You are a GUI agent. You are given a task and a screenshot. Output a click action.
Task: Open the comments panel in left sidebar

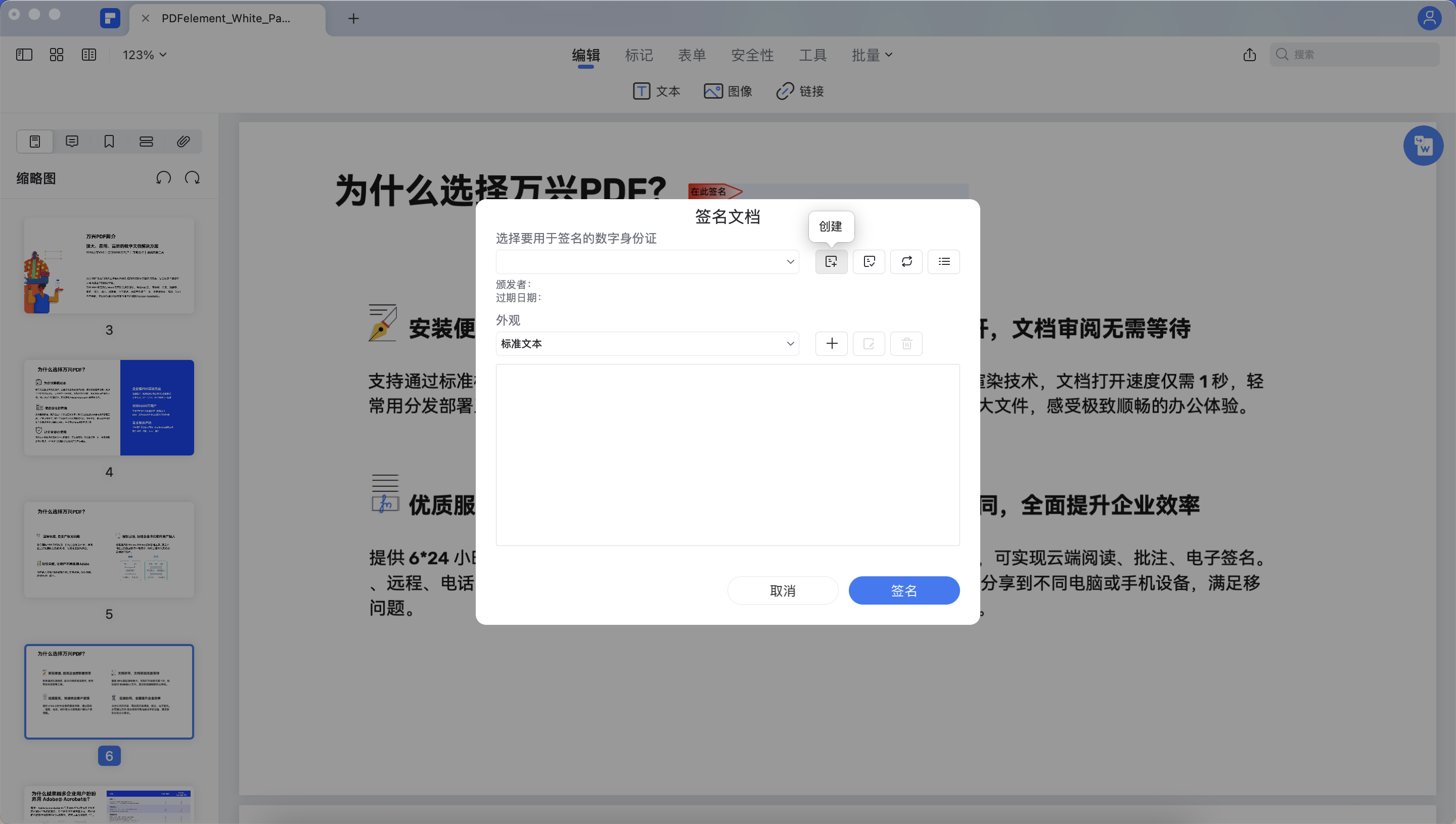tap(72, 142)
